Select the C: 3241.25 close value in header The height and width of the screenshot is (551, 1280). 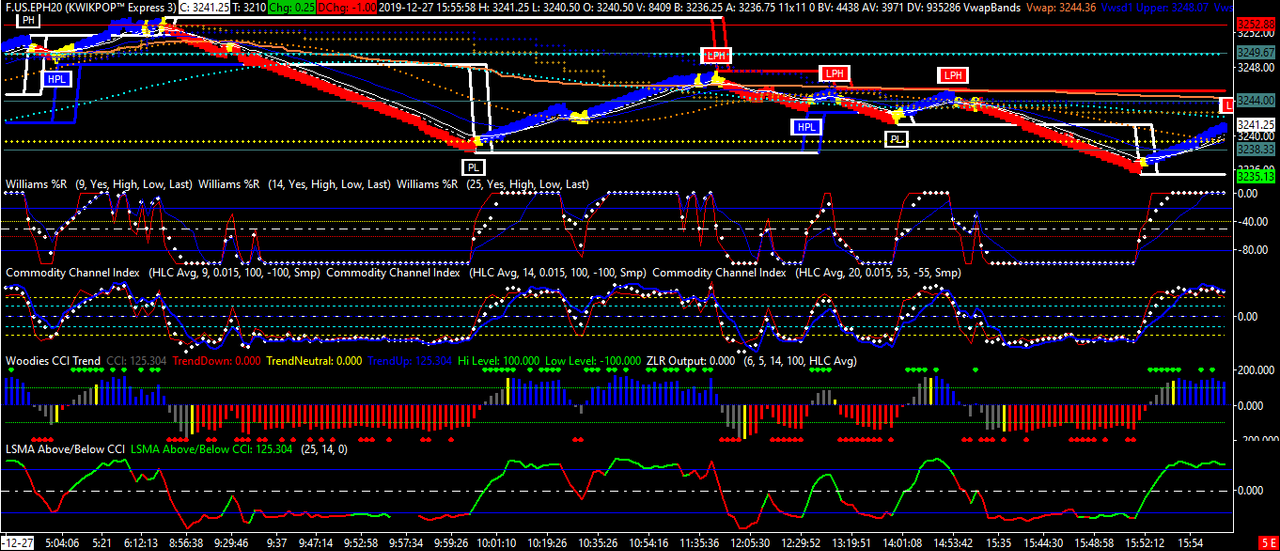[x=206, y=7]
